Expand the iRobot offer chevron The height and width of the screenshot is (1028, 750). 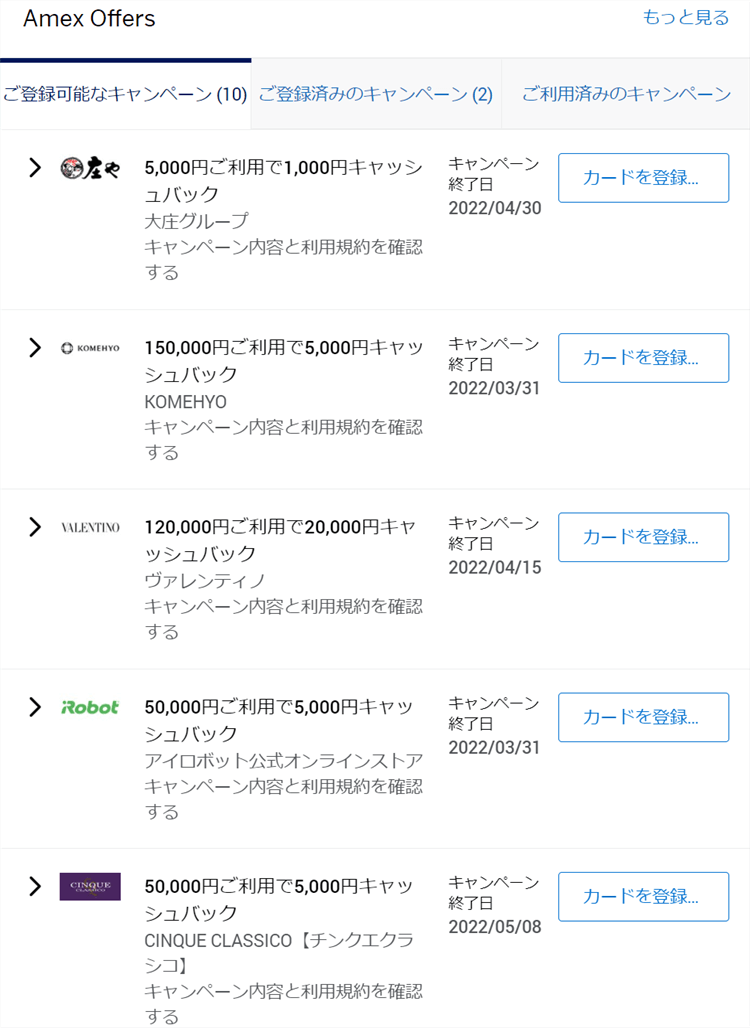pyautogui.click(x=35, y=707)
